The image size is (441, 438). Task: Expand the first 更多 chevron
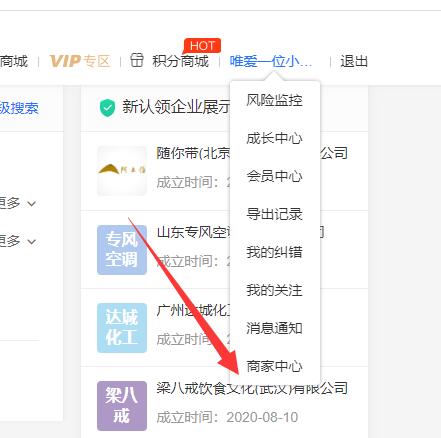click(31, 203)
